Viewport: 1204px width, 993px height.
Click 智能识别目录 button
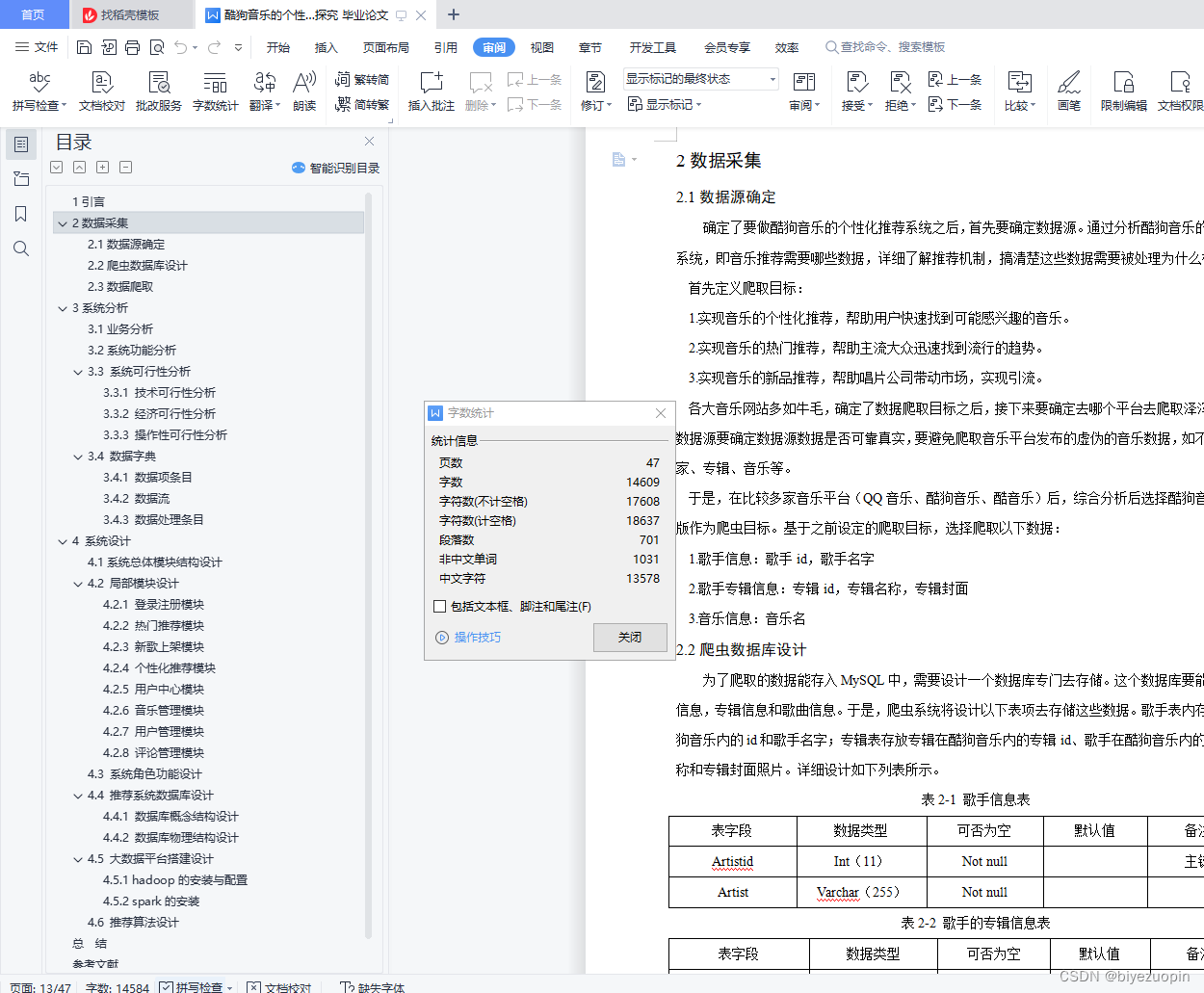point(336,168)
